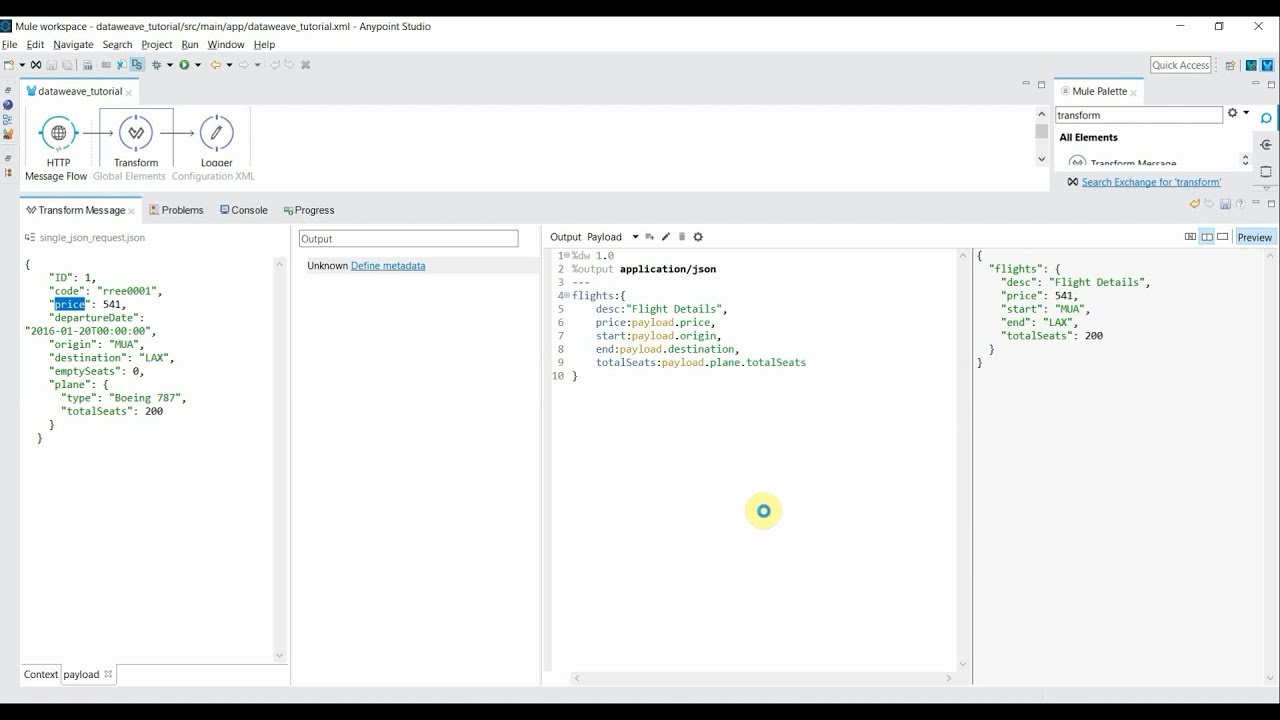Image resolution: width=1280 pixels, height=720 pixels.
Task: Click the Mule Palette settings gear
Action: (x=1233, y=113)
